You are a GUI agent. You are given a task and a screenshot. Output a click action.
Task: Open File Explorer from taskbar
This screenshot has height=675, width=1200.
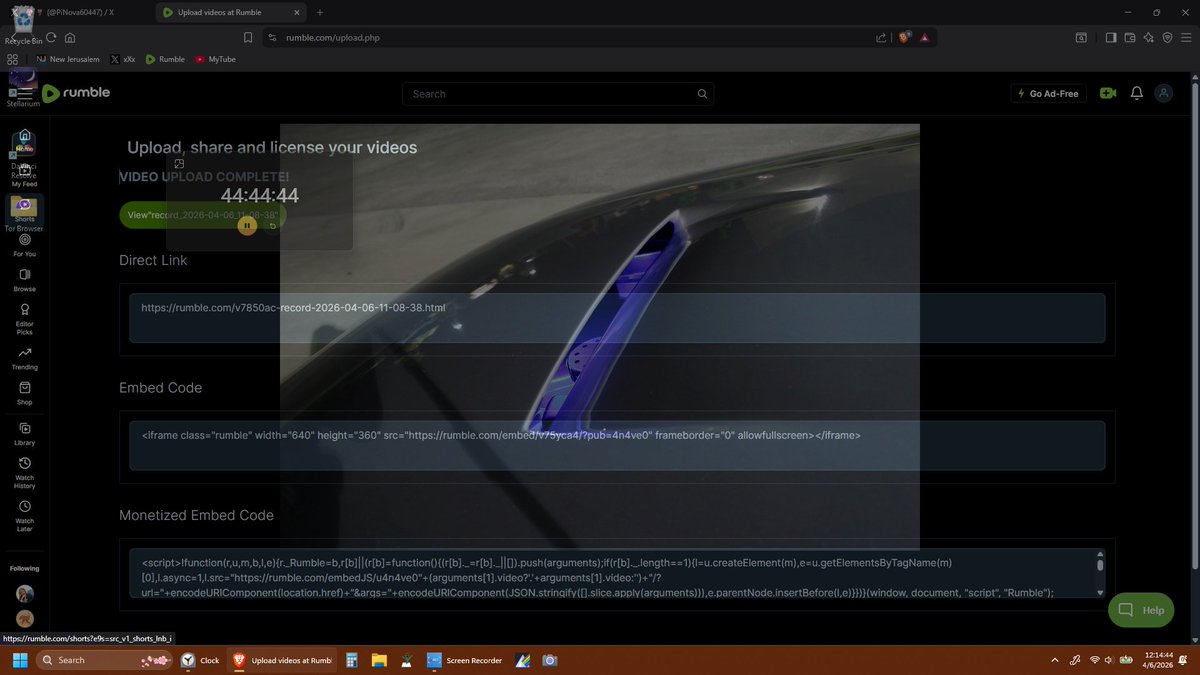pyautogui.click(x=379, y=660)
